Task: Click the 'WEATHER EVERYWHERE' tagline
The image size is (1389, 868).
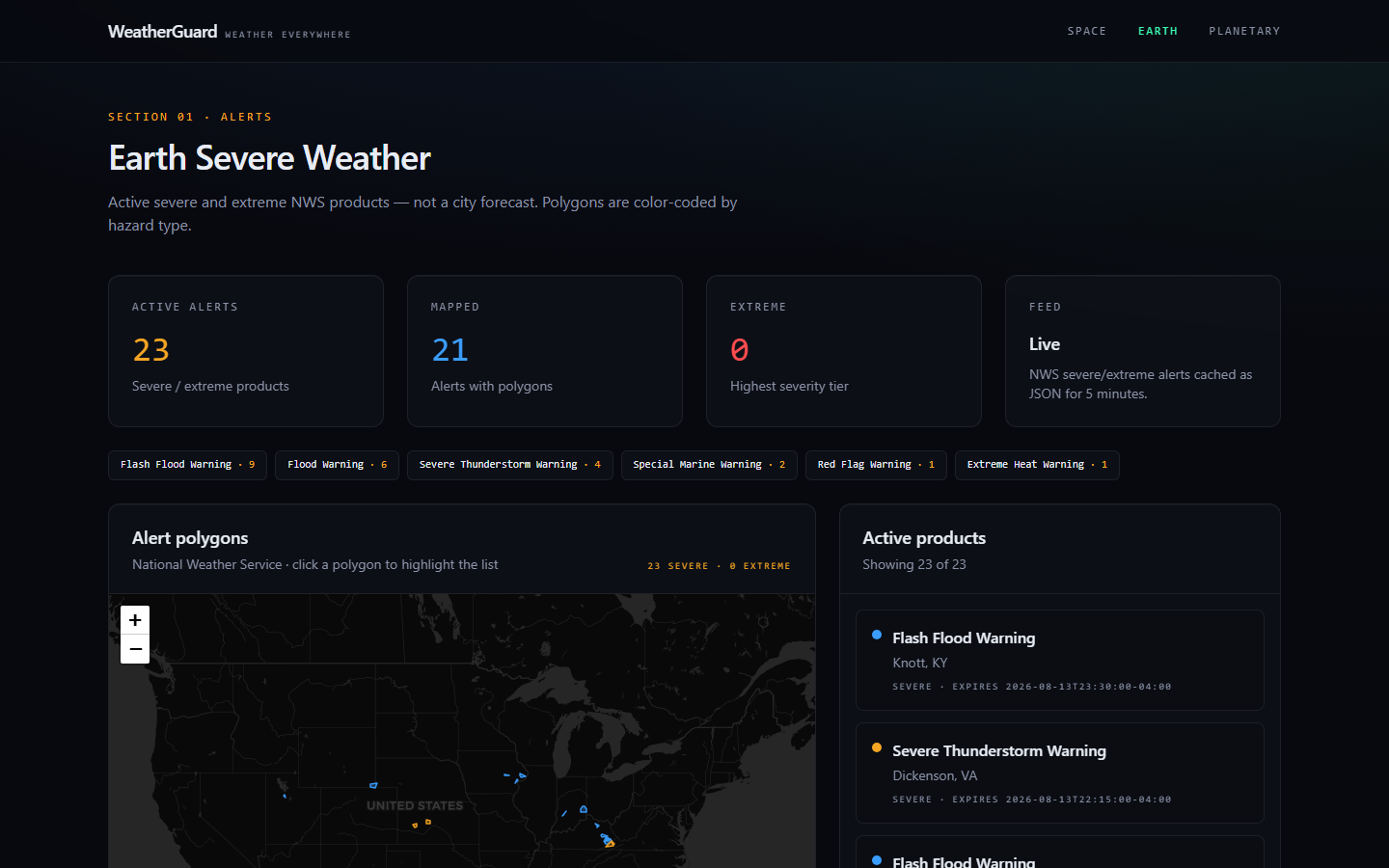Action: pos(287,35)
